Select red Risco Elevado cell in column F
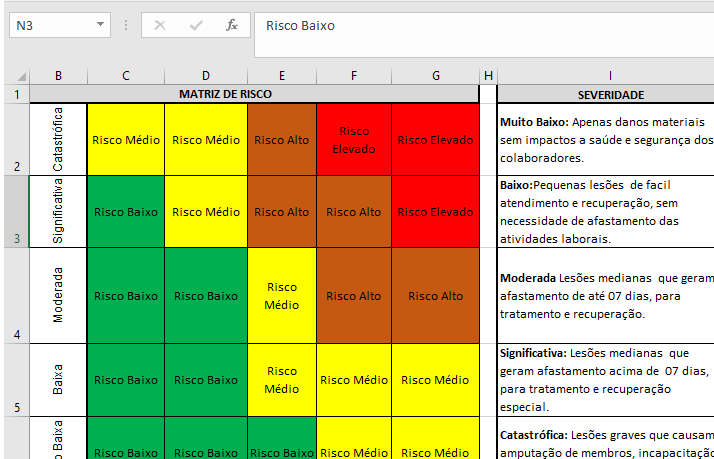This screenshot has width=714, height=459. tap(354, 140)
